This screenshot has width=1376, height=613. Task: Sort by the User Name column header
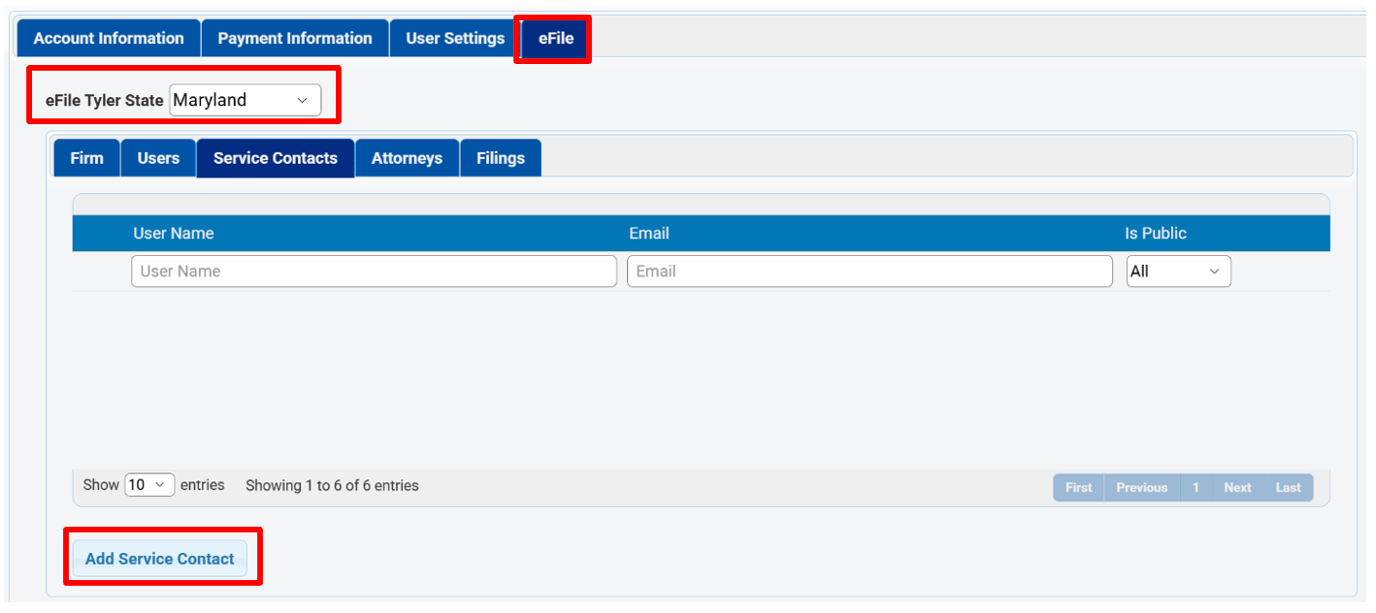pos(173,233)
